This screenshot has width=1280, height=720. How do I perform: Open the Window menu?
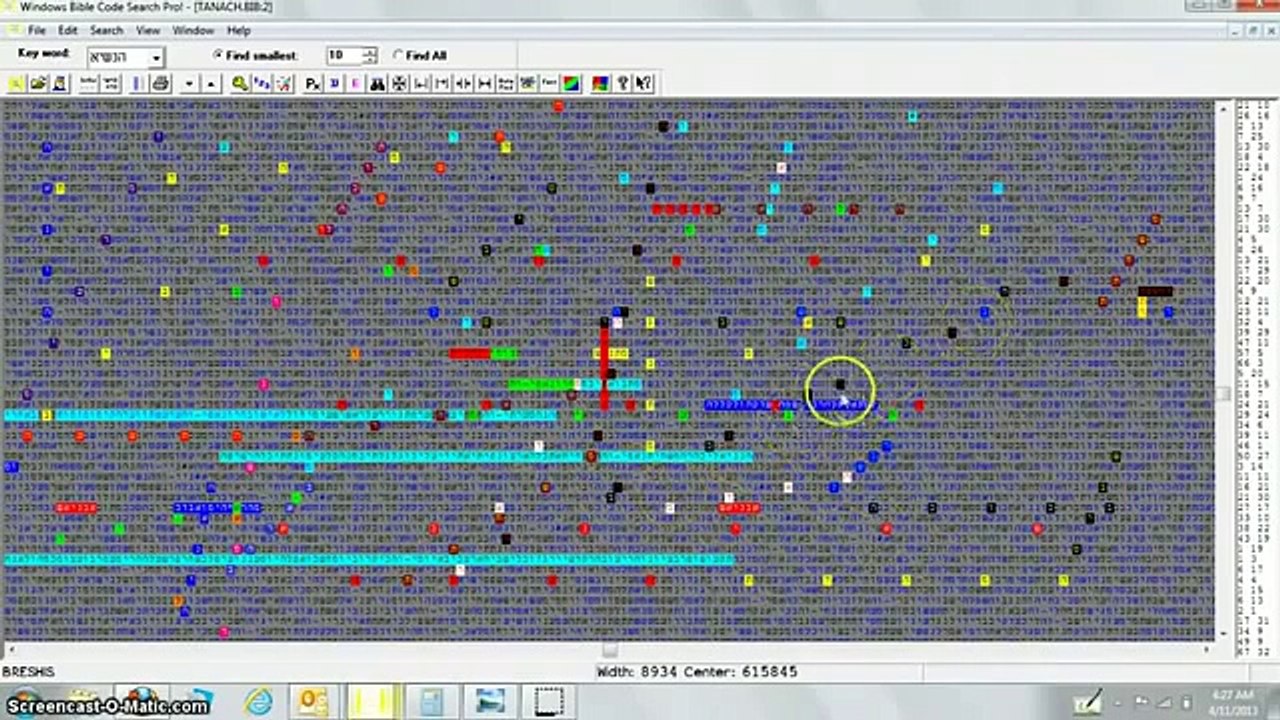(x=193, y=31)
